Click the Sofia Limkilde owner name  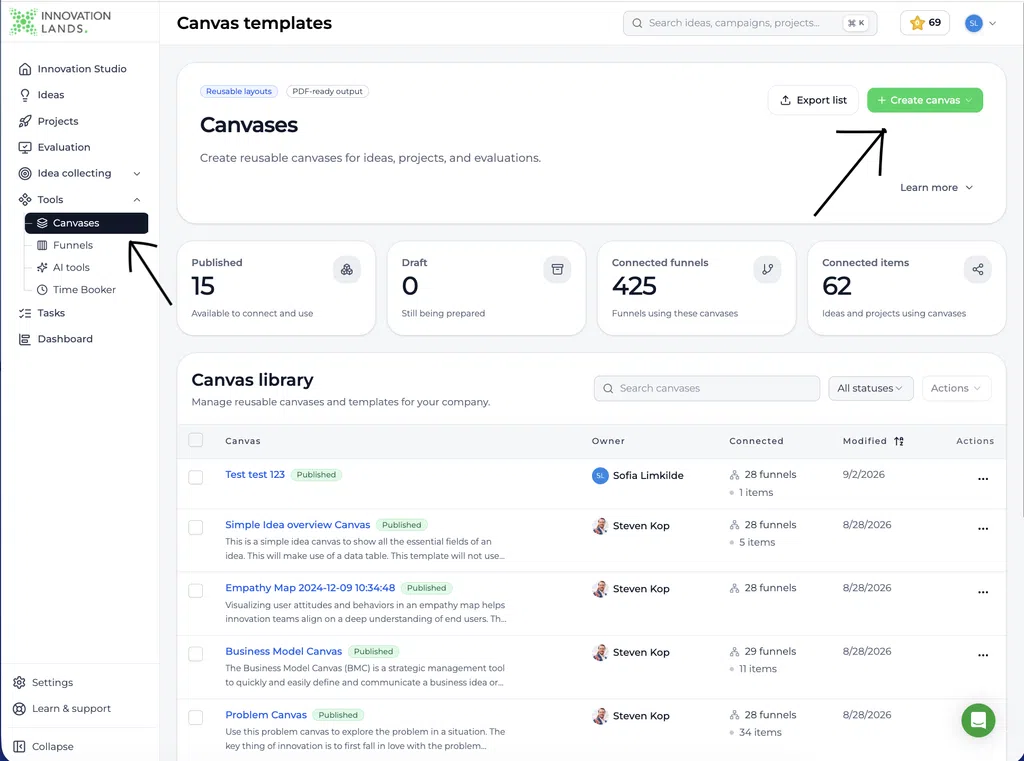click(x=648, y=476)
